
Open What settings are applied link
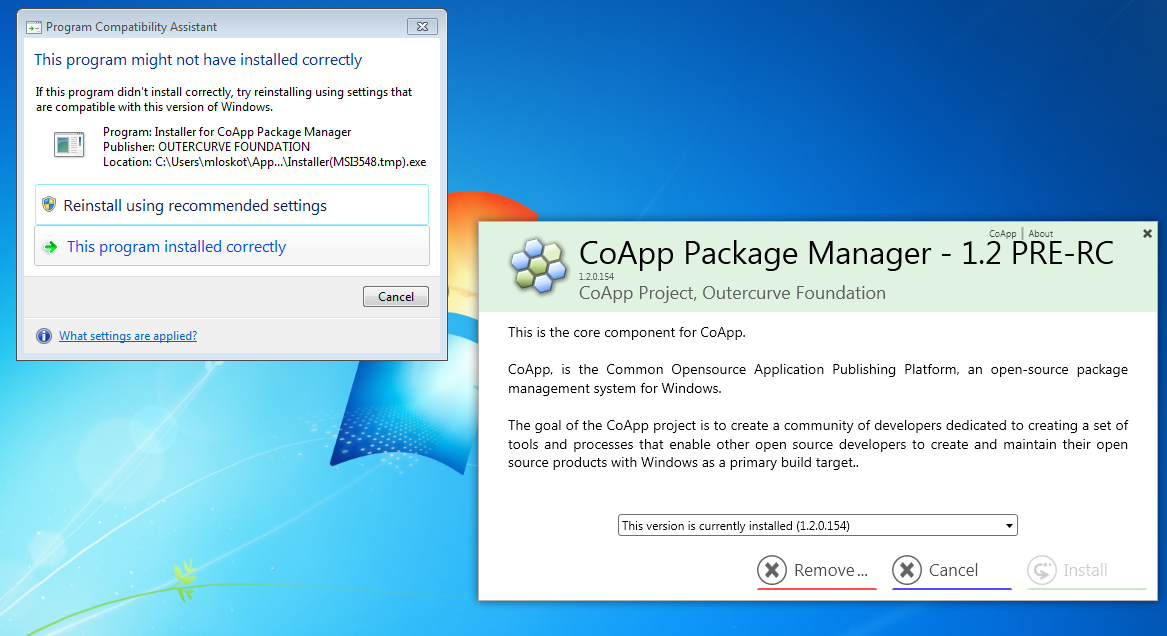(x=128, y=336)
